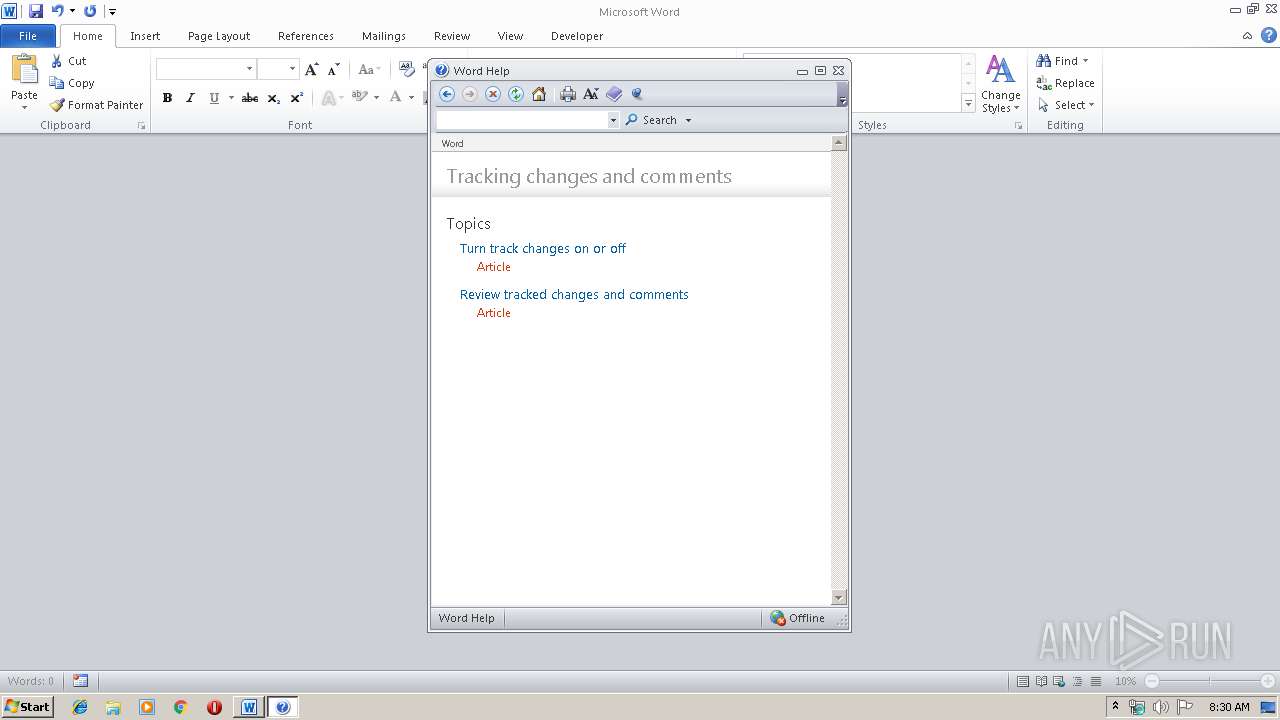
Task: Click the Redo icon in Quick Access Toolbar
Action: point(90,11)
